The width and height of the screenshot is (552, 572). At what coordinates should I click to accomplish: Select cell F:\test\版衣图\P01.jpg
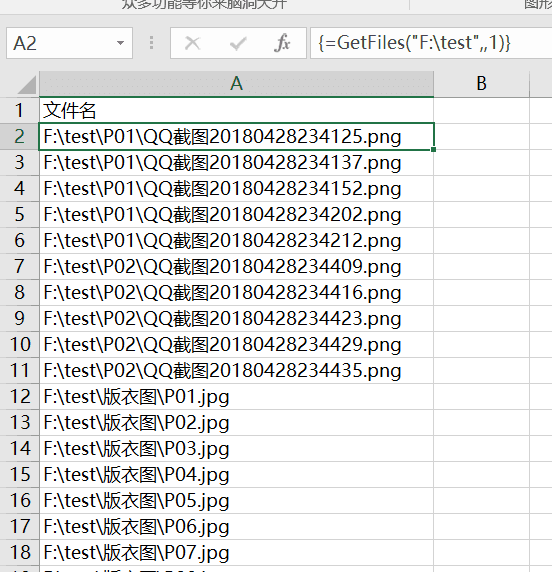coord(236,397)
